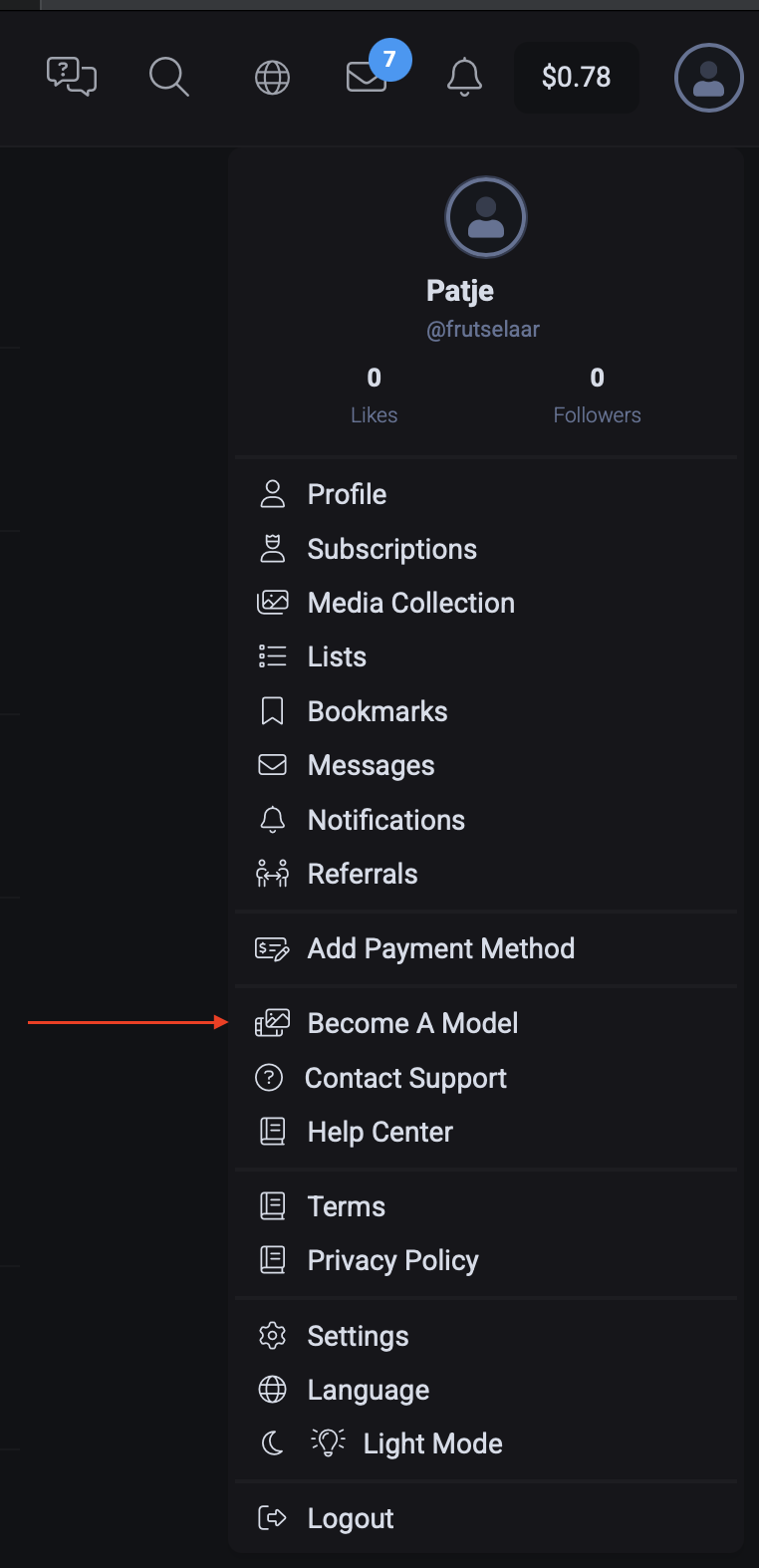Open the help chat bubble icon
Viewport: 759px width, 1568px height.
coord(72,77)
